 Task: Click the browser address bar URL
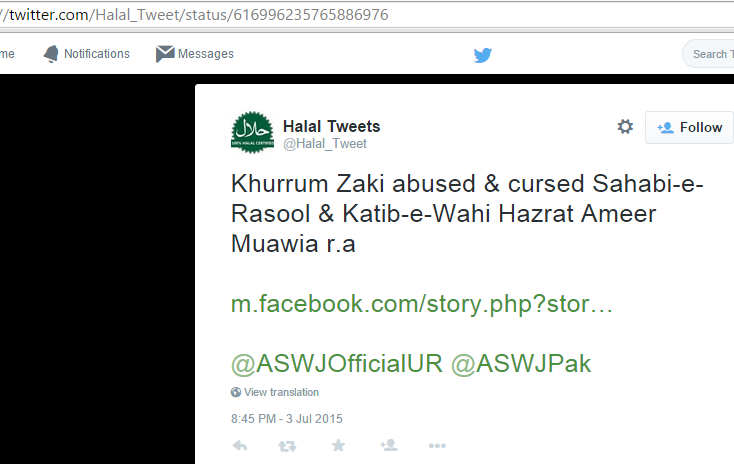tap(194, 15)
